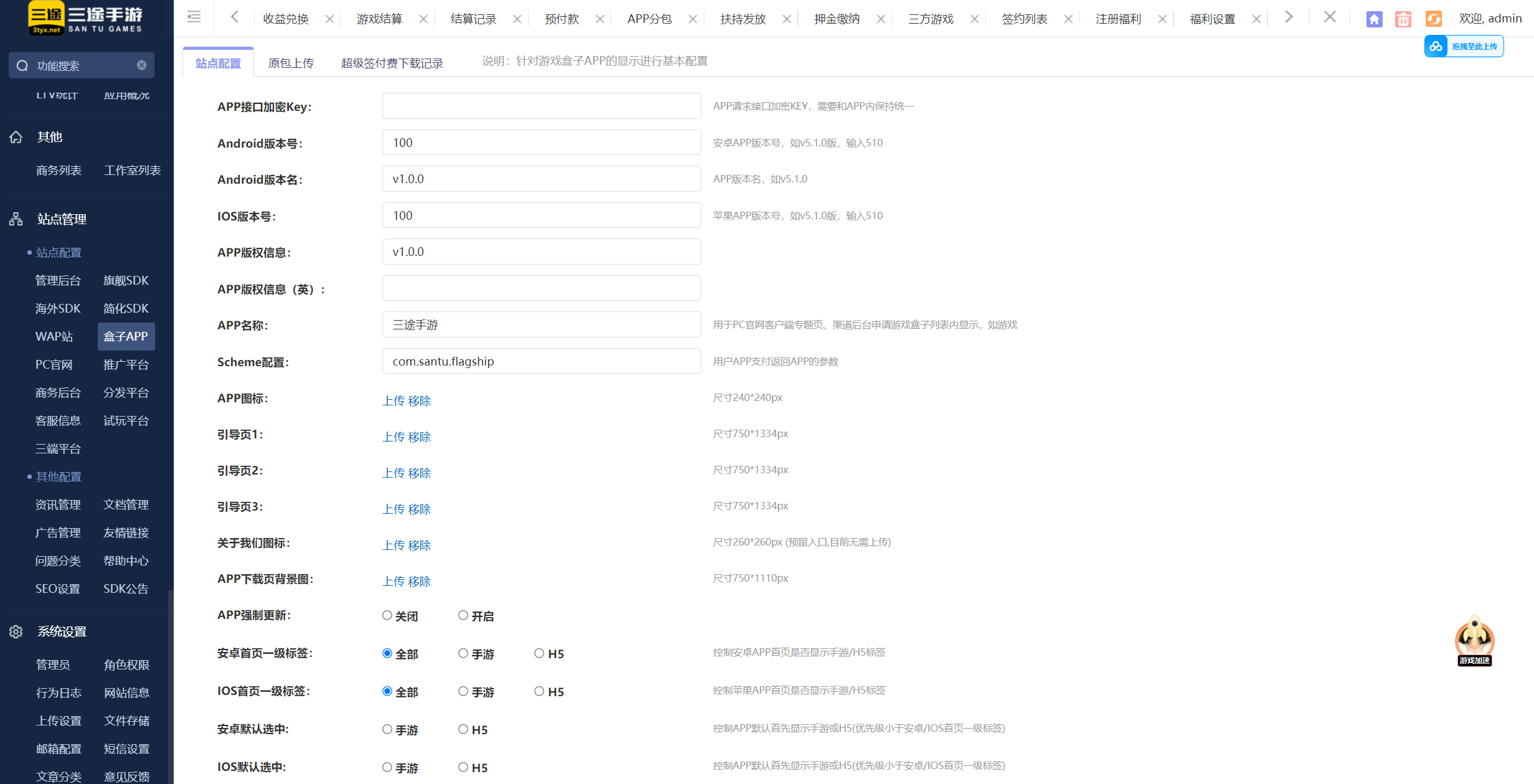Close the APP分包 tab

(693, 19)
